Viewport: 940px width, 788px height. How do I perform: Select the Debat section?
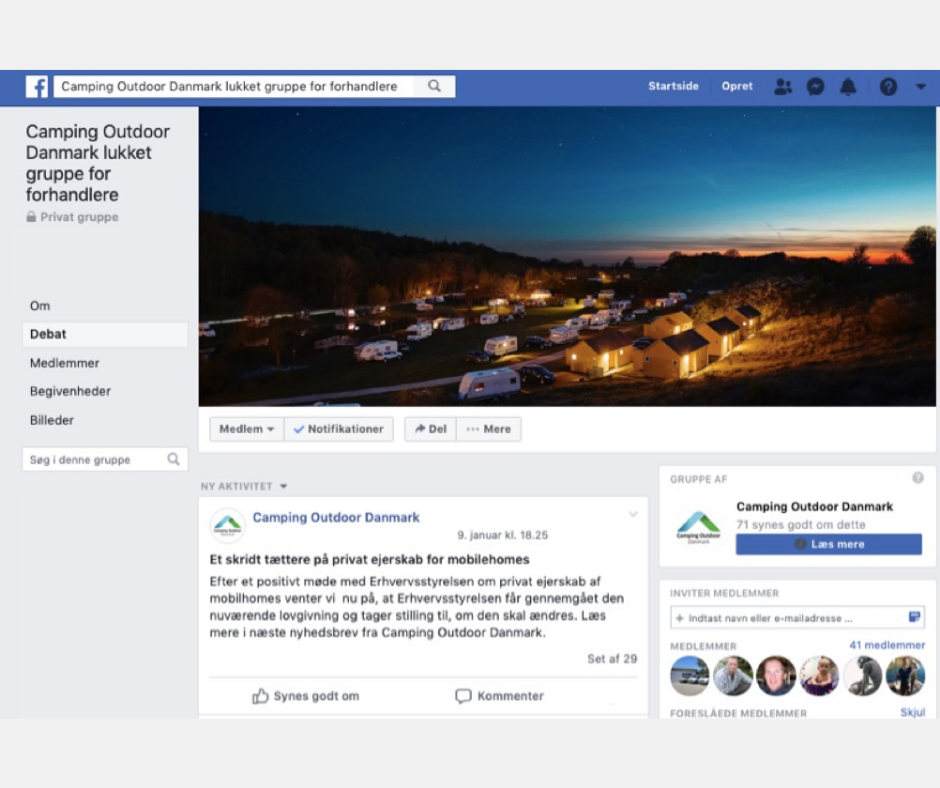click(105, 335)
